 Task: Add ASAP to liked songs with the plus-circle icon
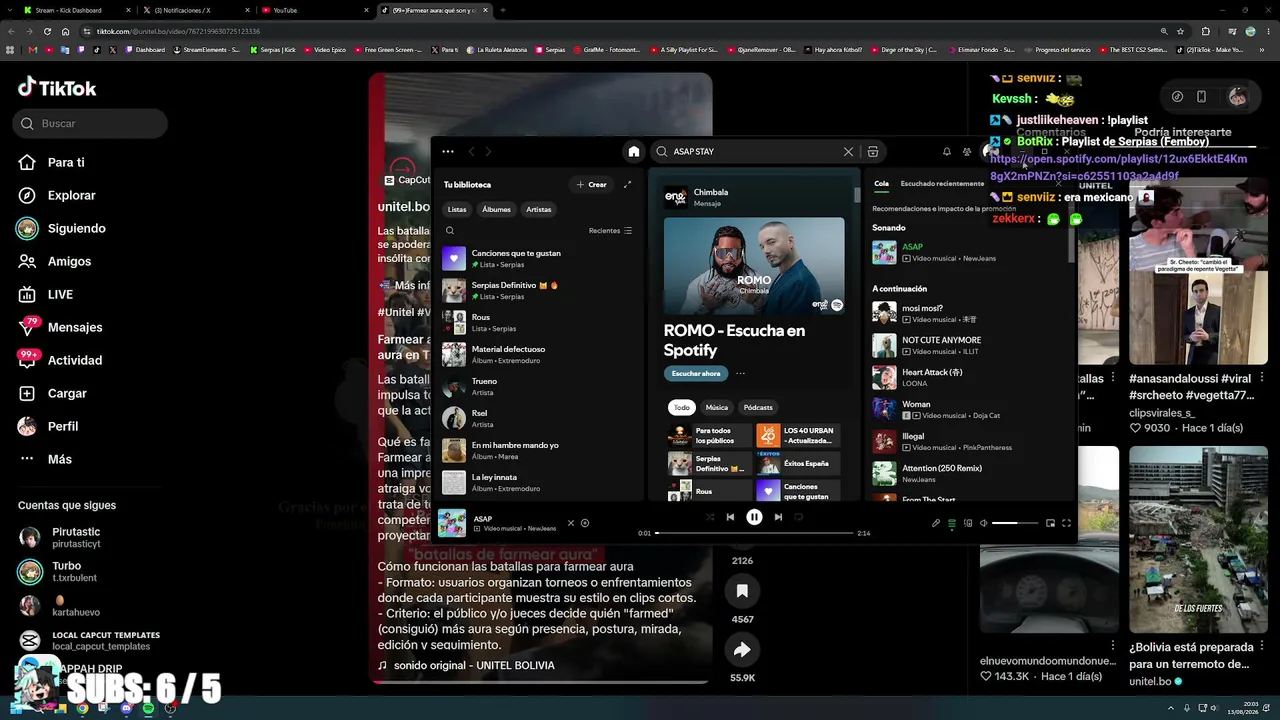coord(585,523)
